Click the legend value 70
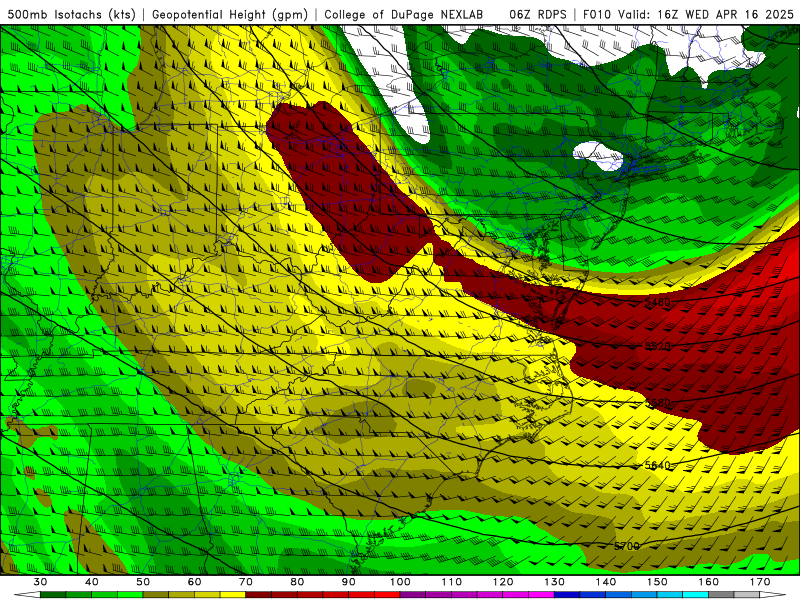800x600 pixels. [246, 582]
